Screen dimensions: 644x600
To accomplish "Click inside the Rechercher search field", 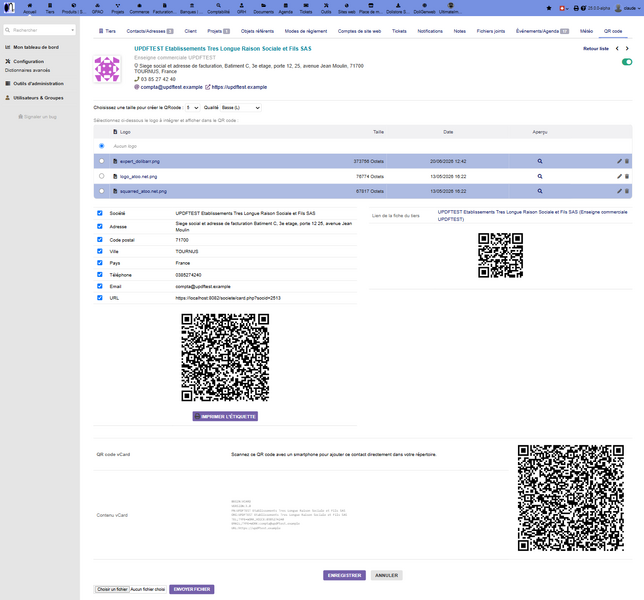I will coord(40,30).
